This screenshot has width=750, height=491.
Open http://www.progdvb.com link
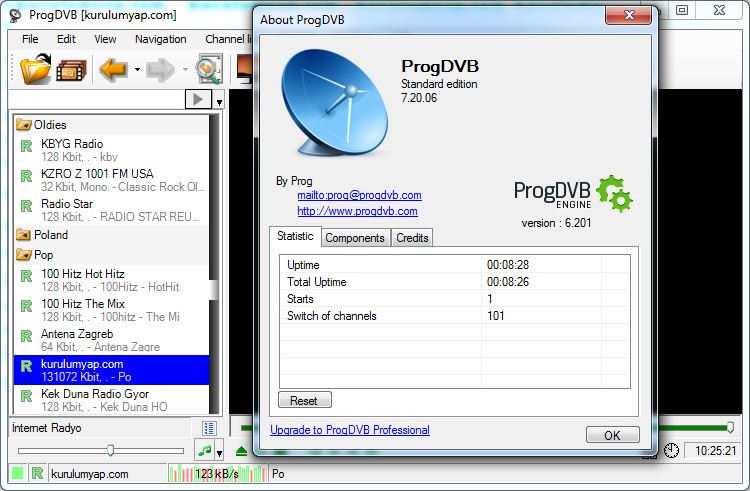pyautogui.click(x=357, y=211)
